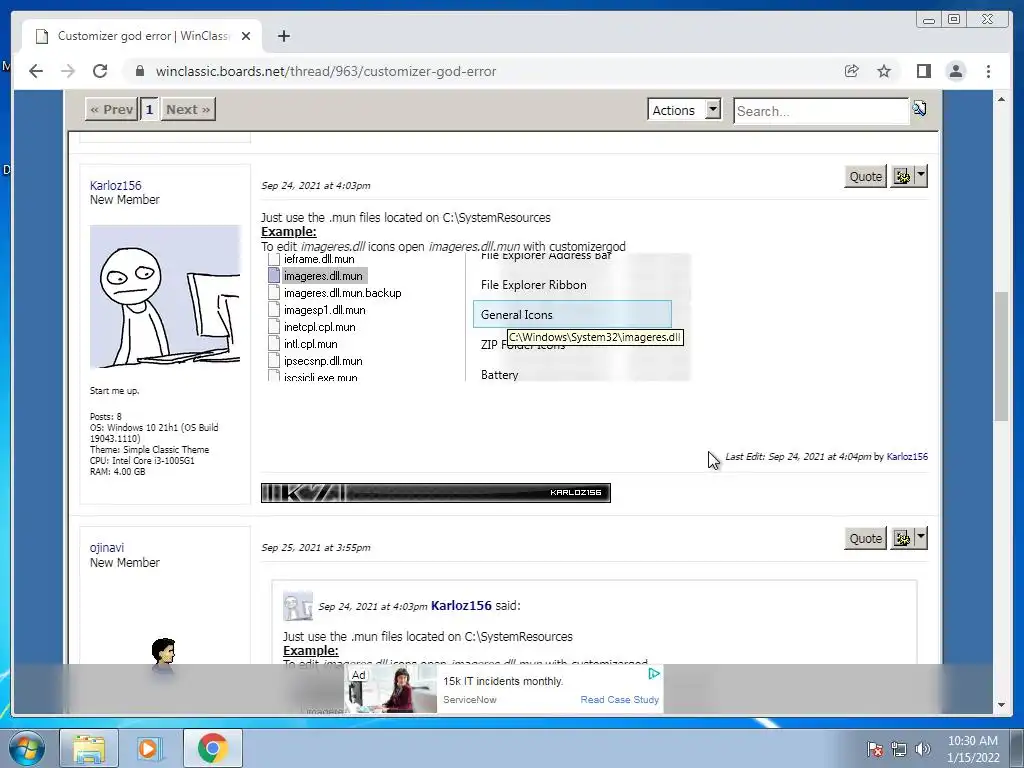
Task: Click the volume speaker tray icon
Action: (x=922, y=749)
